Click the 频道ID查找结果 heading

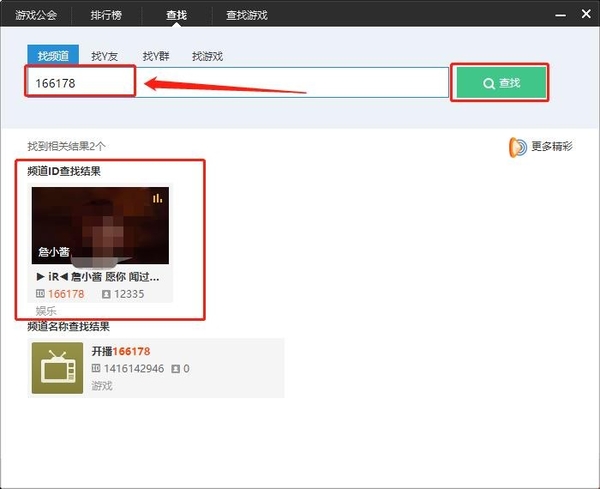coord(64,171)
